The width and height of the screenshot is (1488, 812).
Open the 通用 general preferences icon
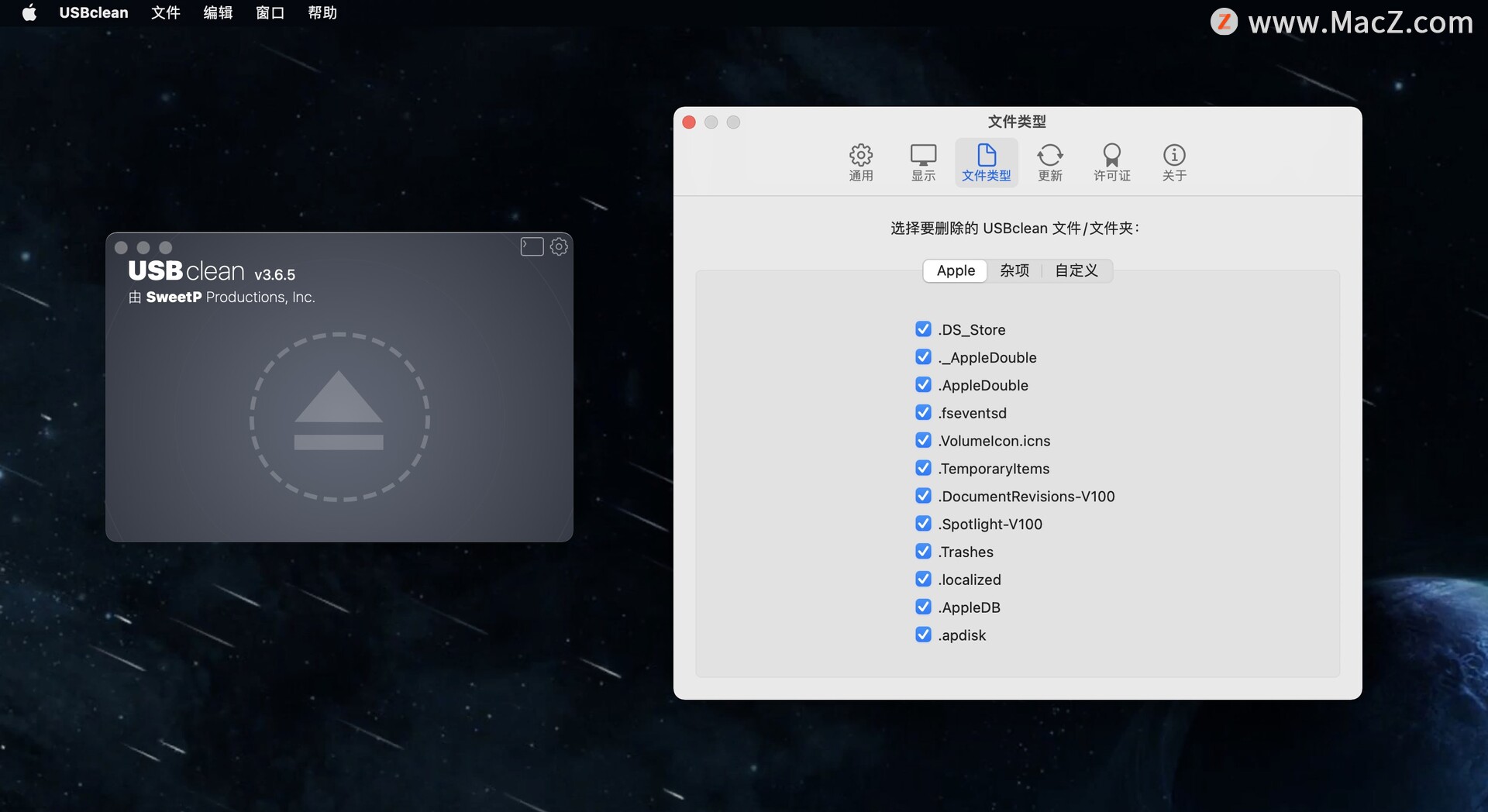861,163
